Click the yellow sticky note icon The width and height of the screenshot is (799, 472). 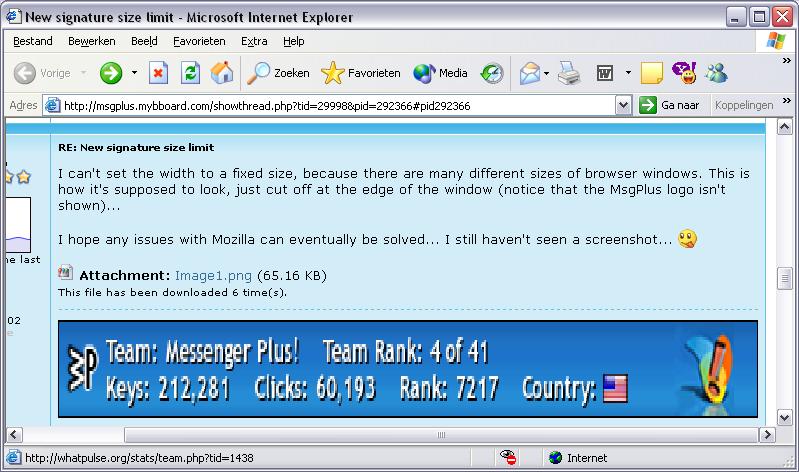tap(652, 73)
